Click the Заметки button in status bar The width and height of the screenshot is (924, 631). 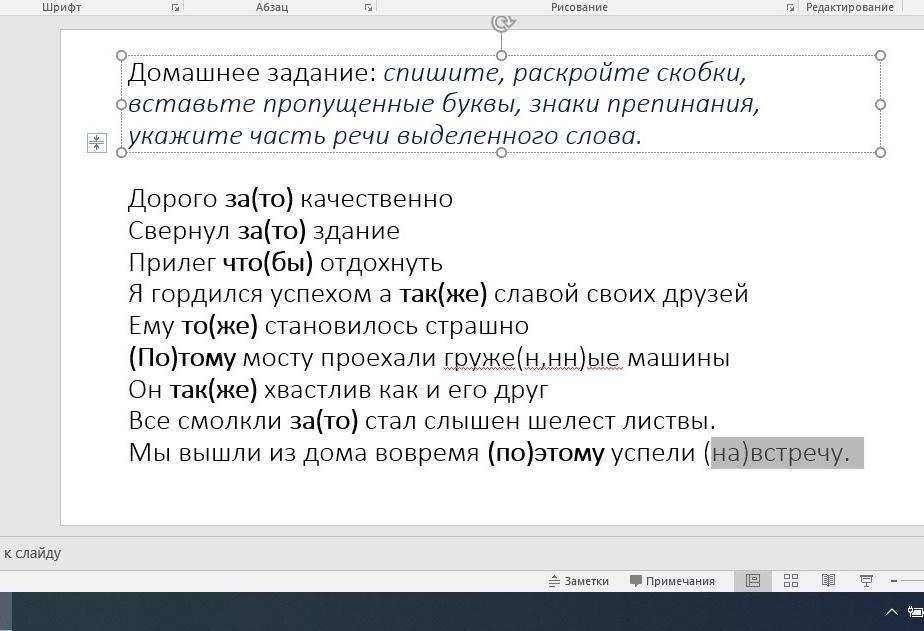pyautogui.click(x=579, y=581)
